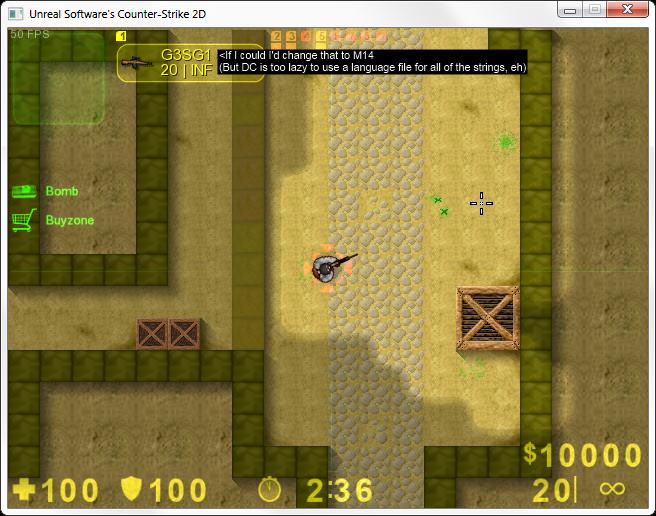Click the Buyzone text label
The image size is (656, 516).
point(70,220)
